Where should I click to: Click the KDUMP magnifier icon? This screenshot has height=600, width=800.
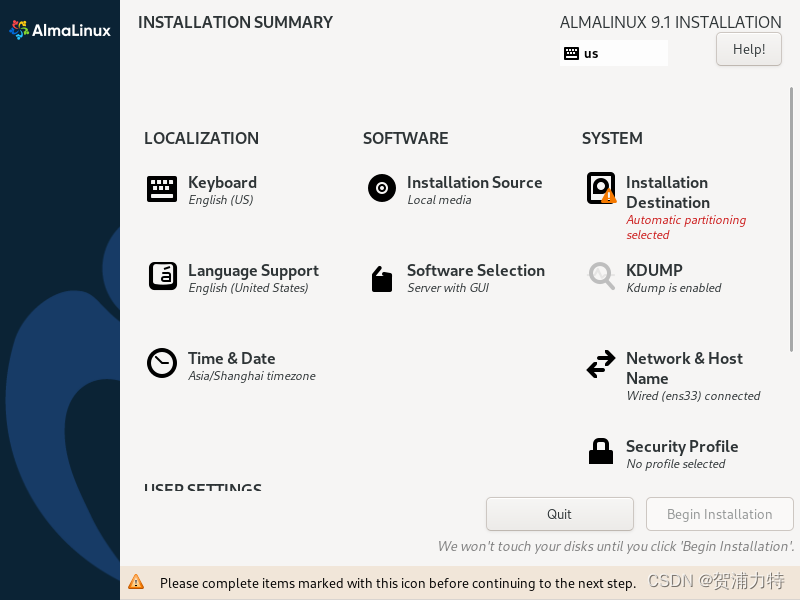602,276
